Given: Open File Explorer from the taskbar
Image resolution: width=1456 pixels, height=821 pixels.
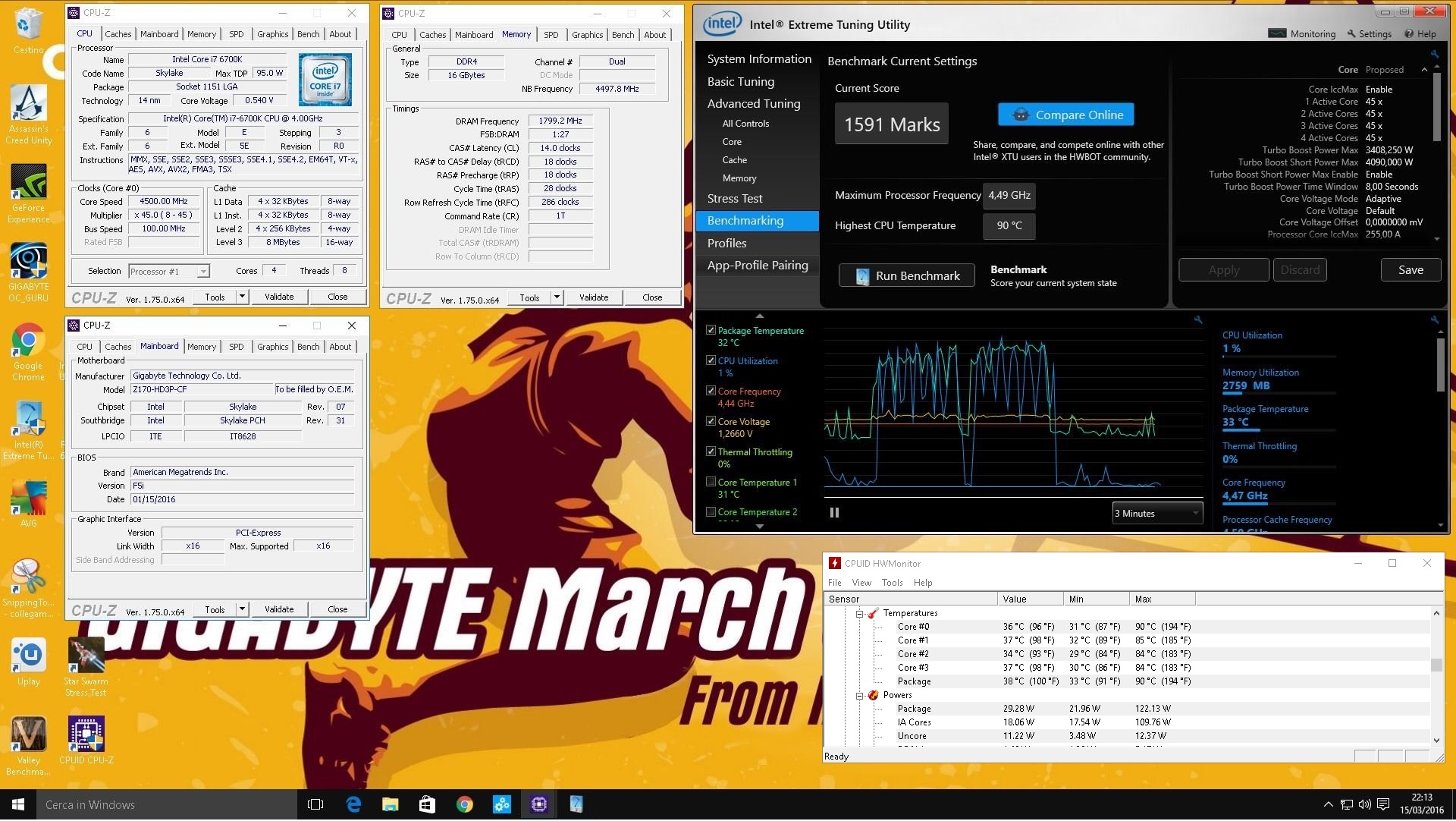Looking at the screenshot, I should click(x=390, y=805).
